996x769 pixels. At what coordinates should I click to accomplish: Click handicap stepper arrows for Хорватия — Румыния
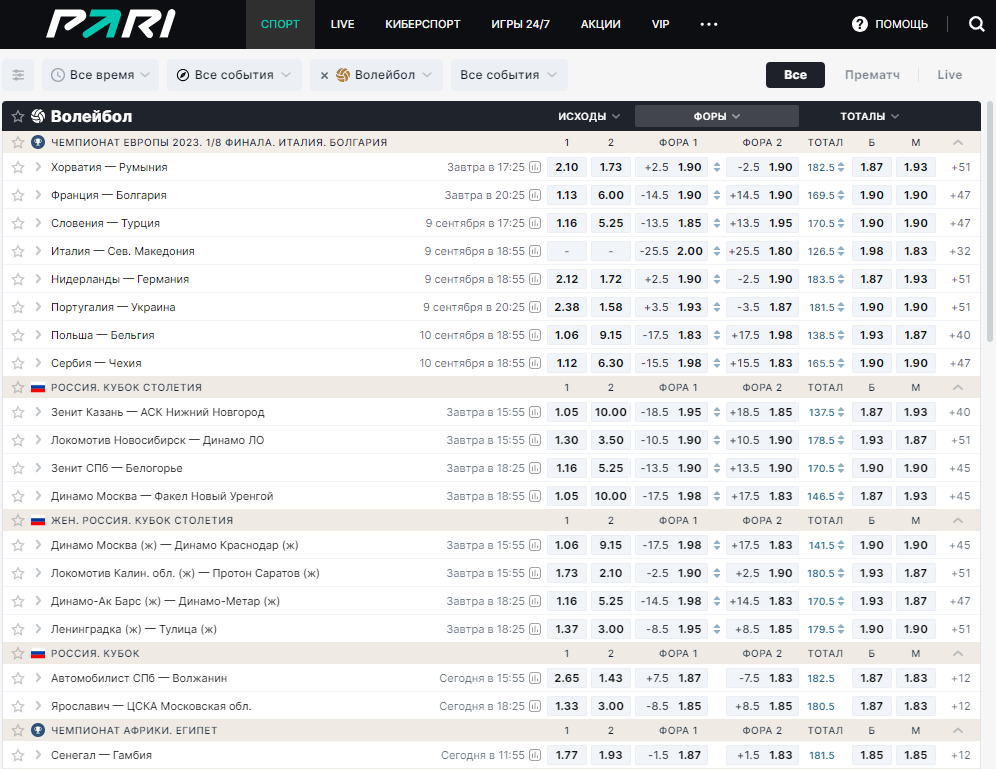(x=717, y=167)
